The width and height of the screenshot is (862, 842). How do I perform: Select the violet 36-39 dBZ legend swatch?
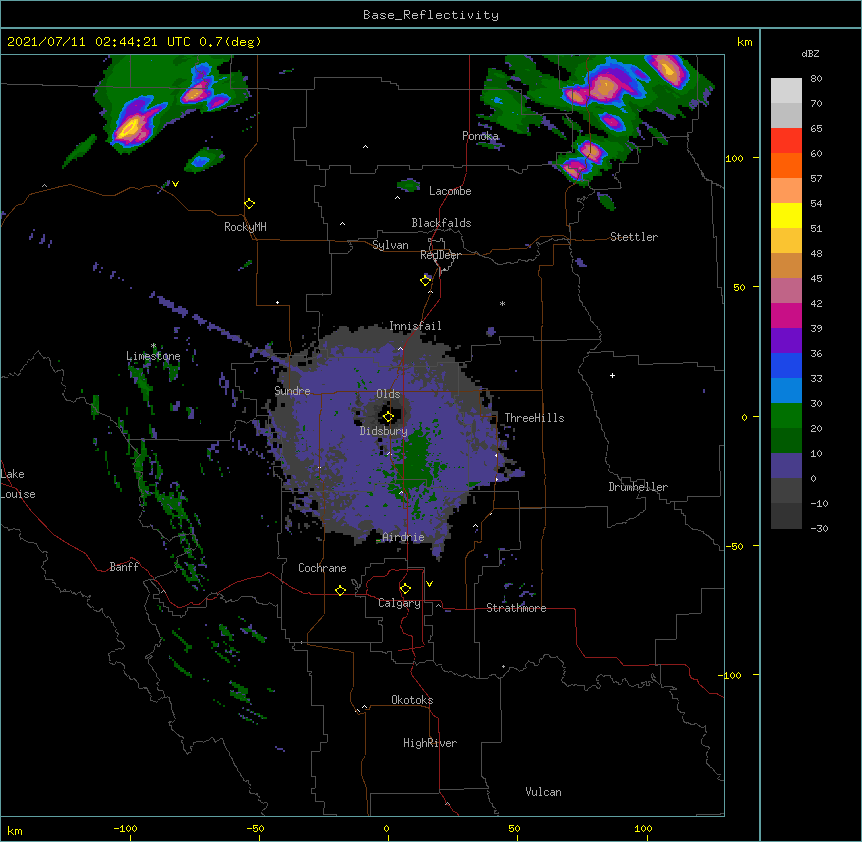coord(786,341)
